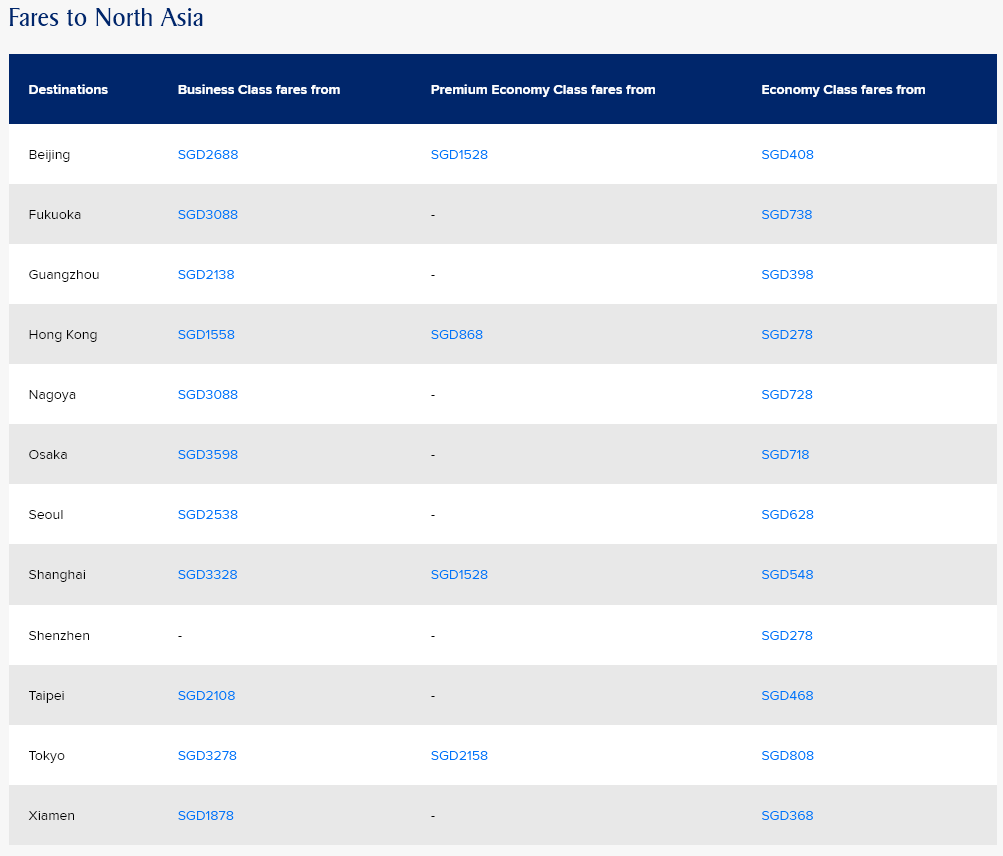This screenshot has height=856, width=1003.
Task: Open Xiamen Business fare SGD1878
Action: click(x=205, y=816)
